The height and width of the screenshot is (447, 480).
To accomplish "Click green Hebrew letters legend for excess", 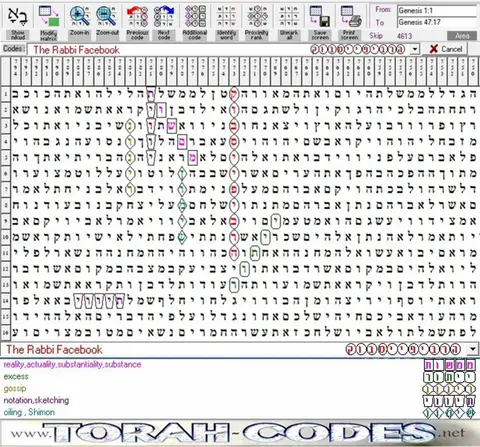I will [449, 377].
